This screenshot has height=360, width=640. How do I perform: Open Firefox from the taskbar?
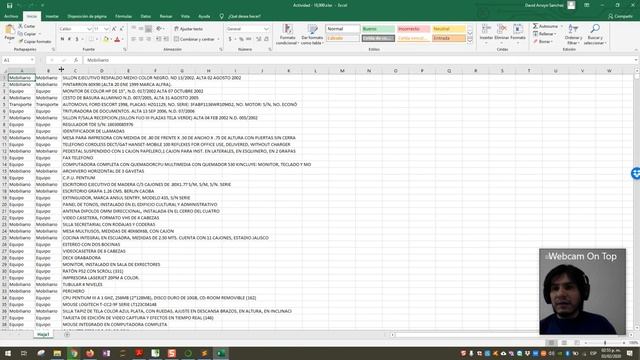pyautogui.click(x=90, y=353)
